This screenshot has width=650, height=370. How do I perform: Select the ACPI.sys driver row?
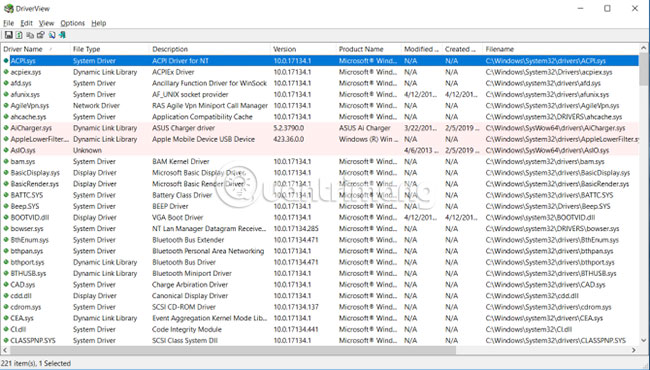320,60
